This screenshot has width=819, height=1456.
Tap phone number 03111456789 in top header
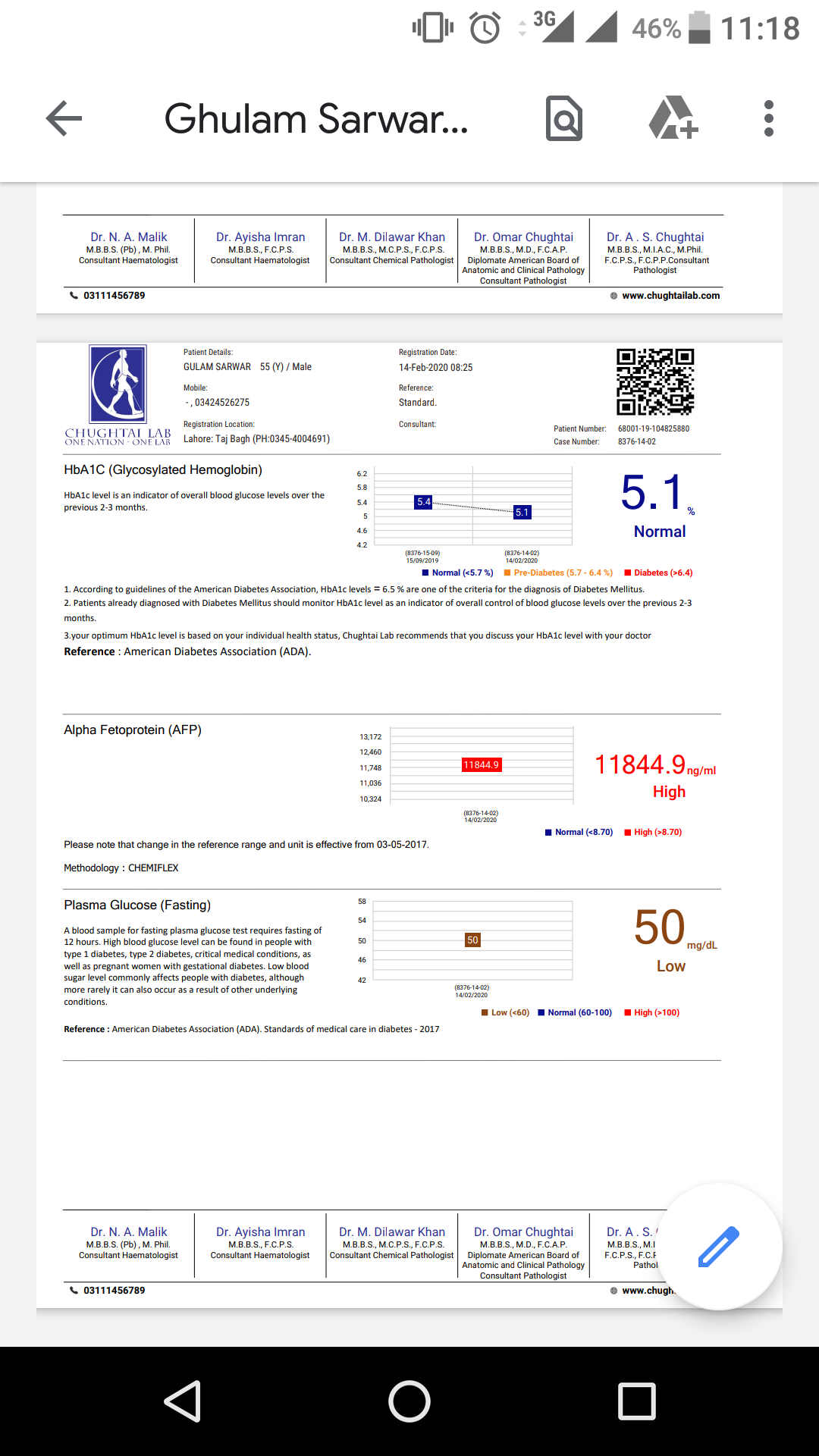[x=114, y=296]
